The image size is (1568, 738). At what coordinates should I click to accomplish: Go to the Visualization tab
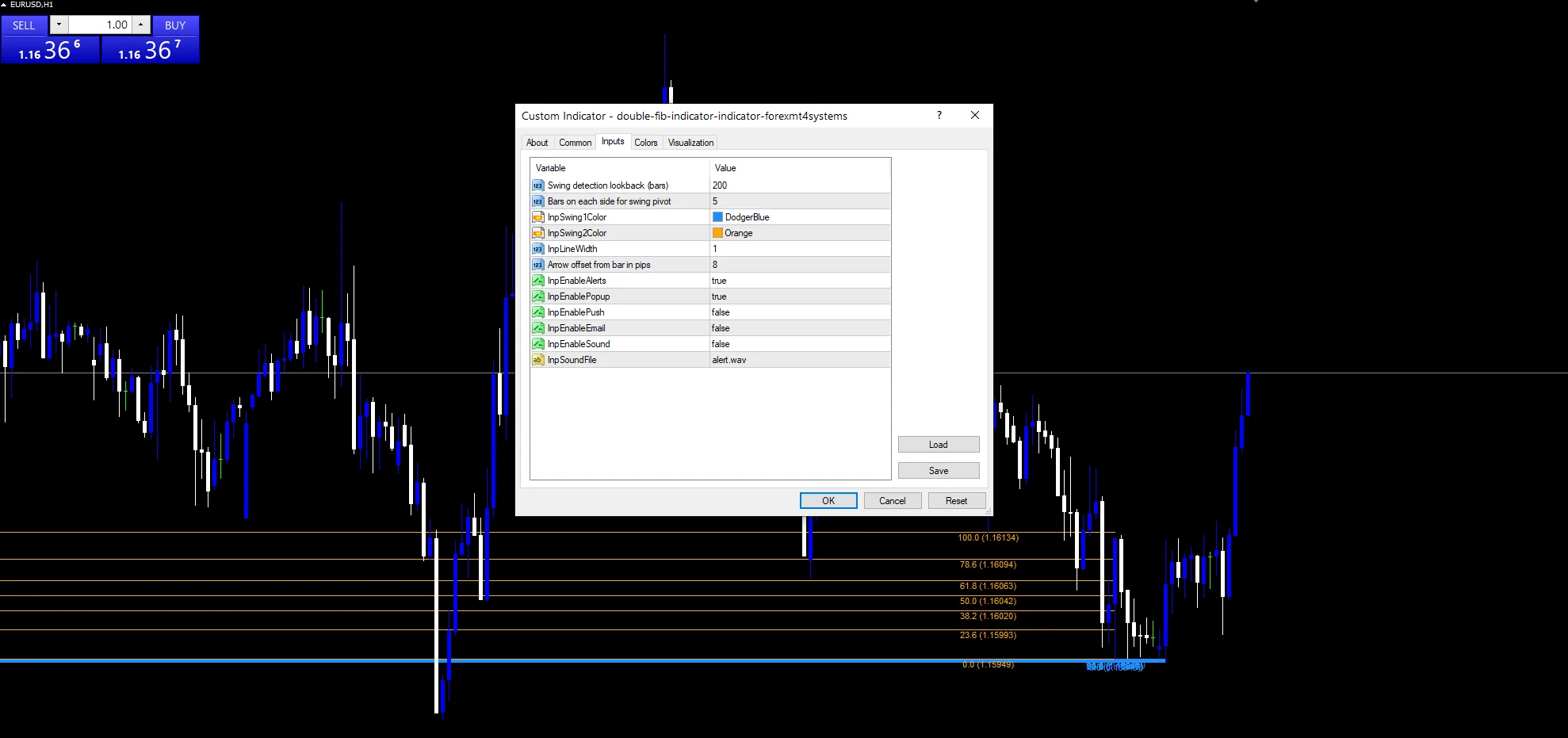(690, 143)
